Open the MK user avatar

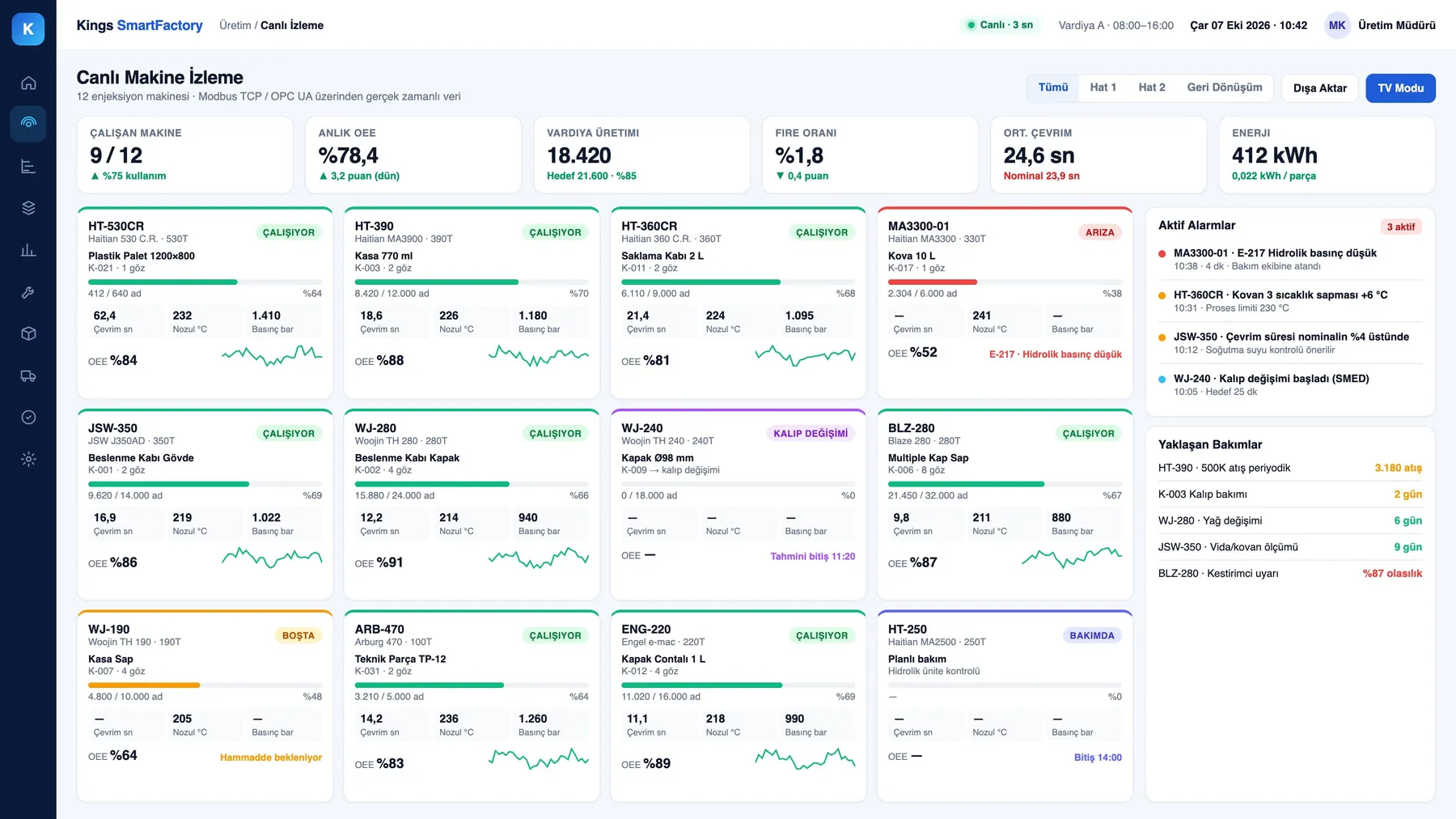pyautogui.click(x=1337, y=25)
